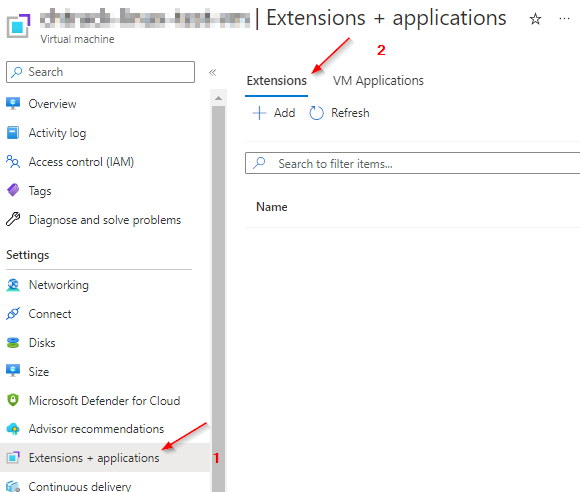Click the Disks icon
This screenshot has width=580, height=492.
coord(13,343)
